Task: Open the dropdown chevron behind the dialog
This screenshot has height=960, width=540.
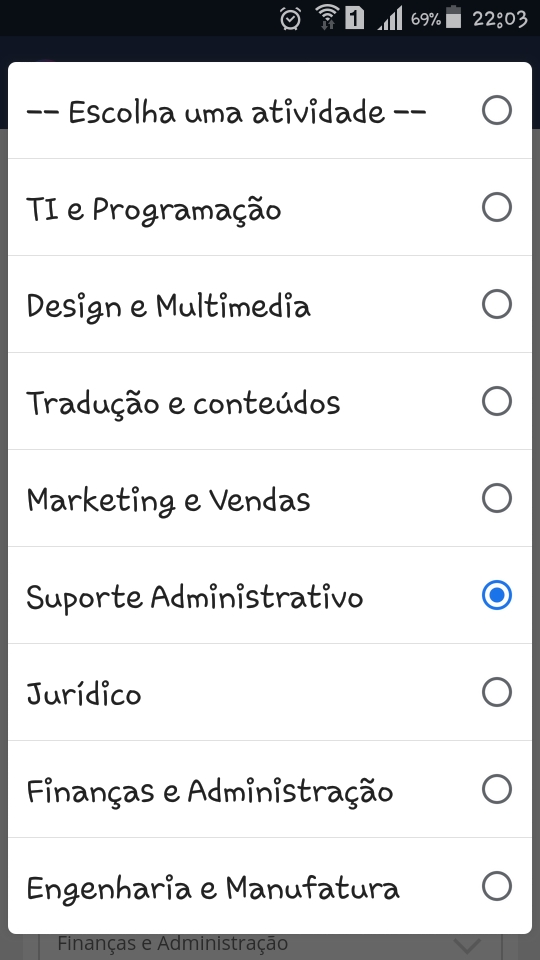Action: pyautogui.click(x=467, y=947)
